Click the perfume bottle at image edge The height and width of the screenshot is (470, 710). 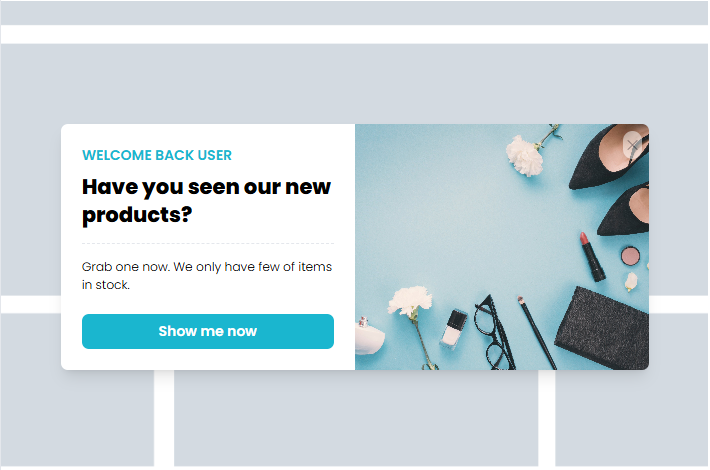pyautogui.click(x=369, y=336)
